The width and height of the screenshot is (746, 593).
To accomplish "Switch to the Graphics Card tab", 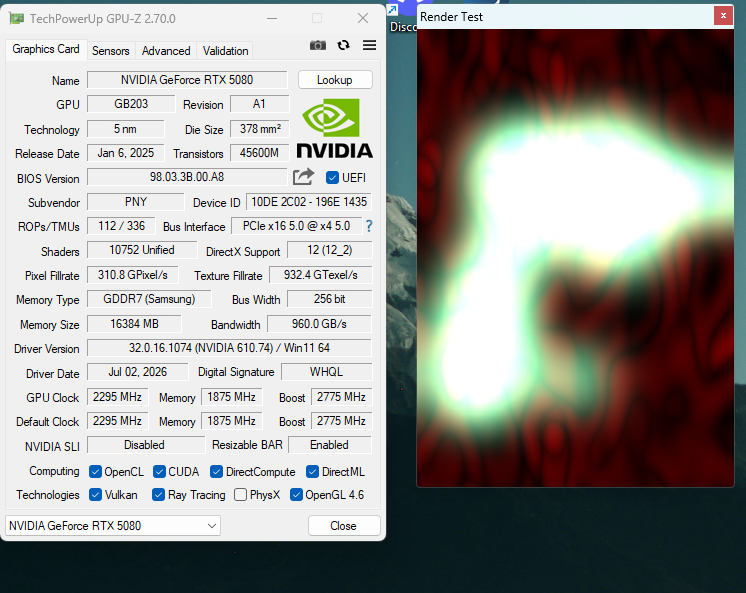I will [x=46, y=49].
